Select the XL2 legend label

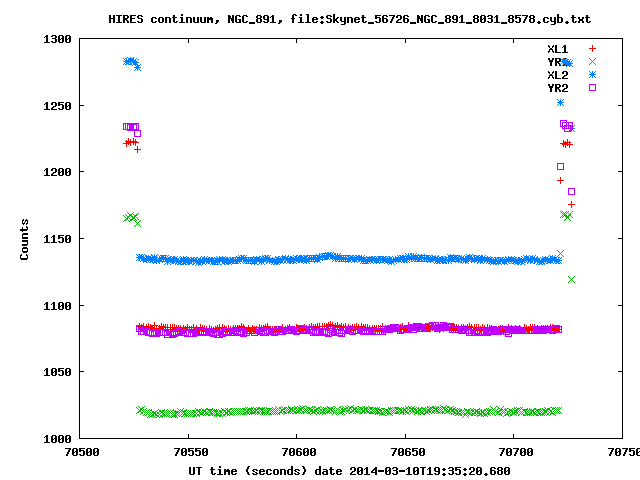point(558,75)
